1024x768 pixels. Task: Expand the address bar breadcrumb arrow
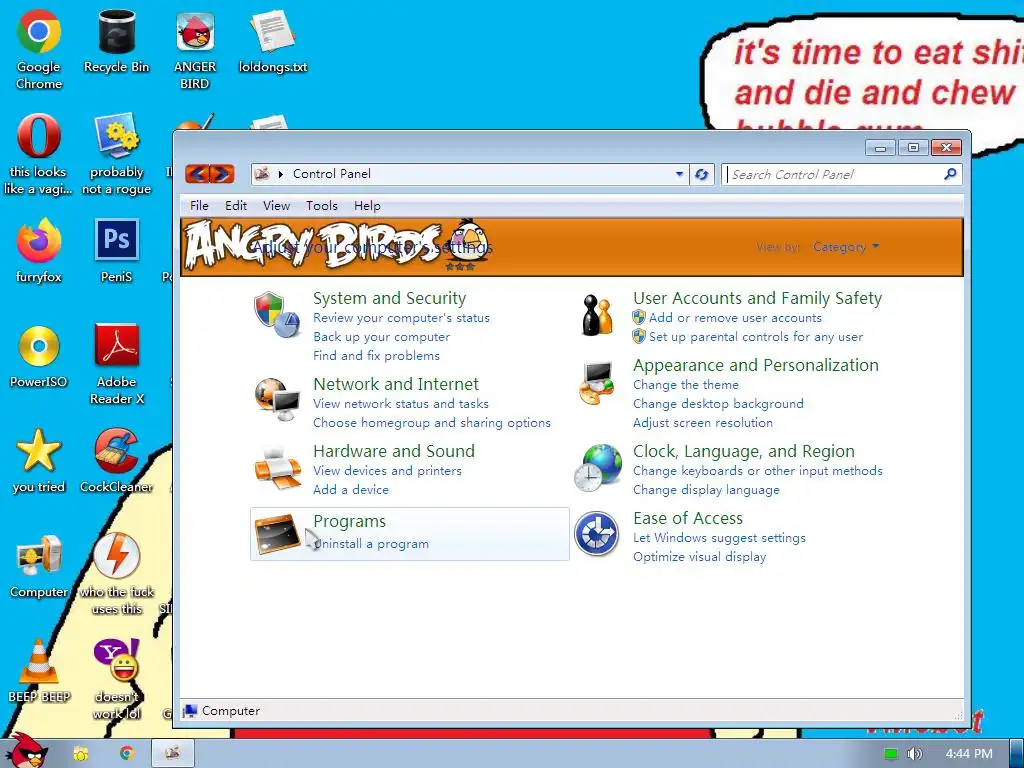(281, 174)
